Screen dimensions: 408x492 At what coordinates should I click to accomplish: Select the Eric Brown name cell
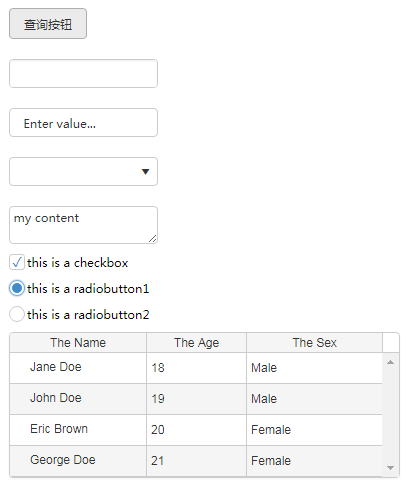pos(78,430)
